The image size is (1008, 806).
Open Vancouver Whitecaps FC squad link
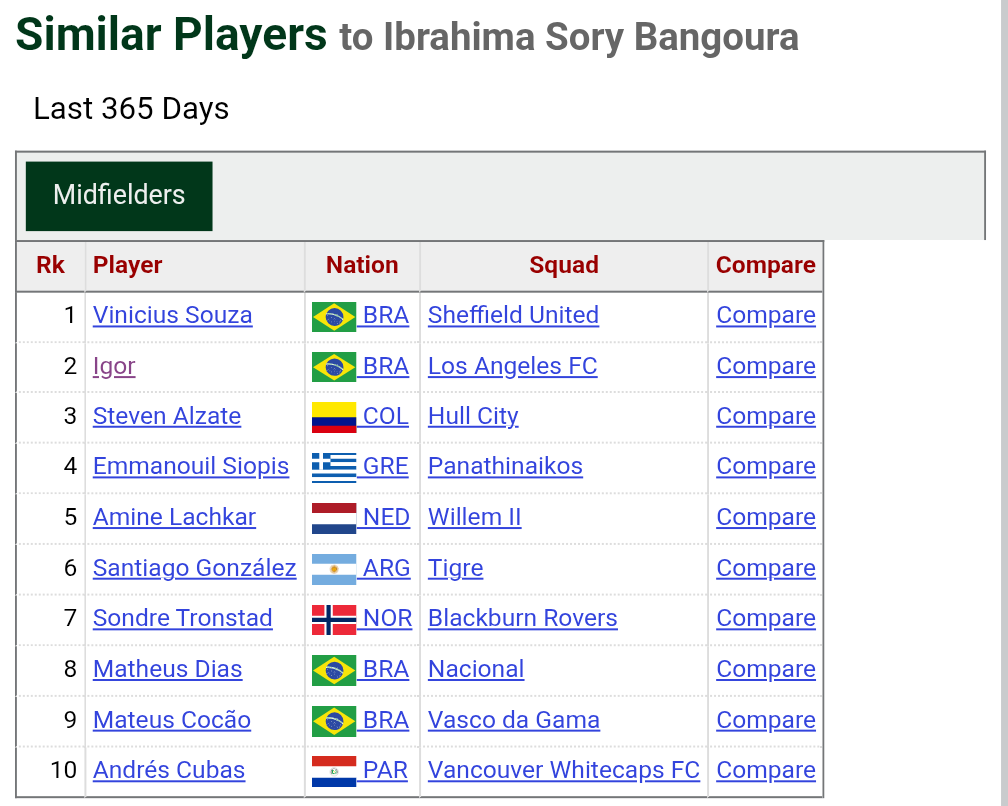(x=563, y=770)
